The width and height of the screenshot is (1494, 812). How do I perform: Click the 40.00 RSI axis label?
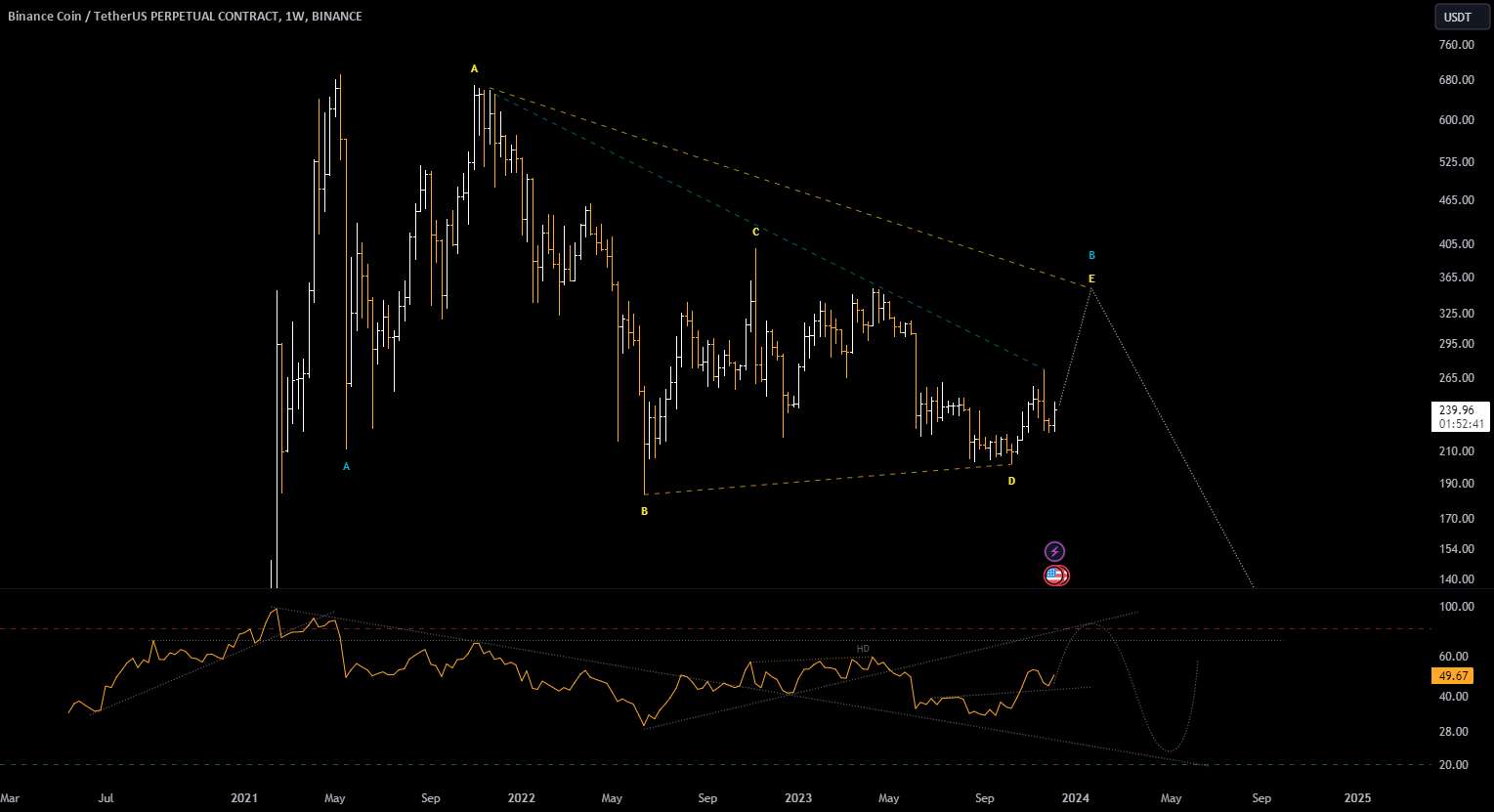pyautogui.click(x=1456, y=697)
